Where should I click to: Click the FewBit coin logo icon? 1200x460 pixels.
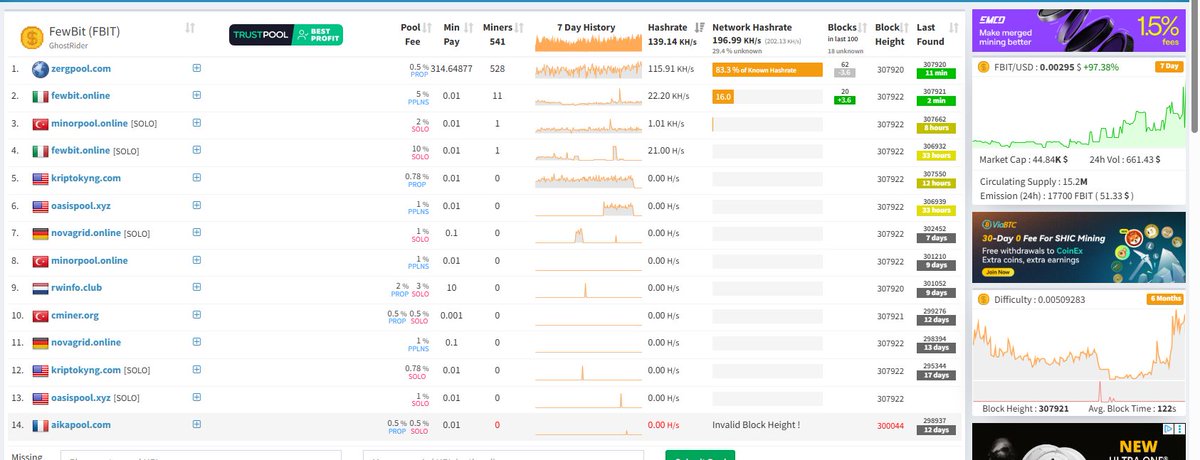pyautogui.click(x=31, y=37)
